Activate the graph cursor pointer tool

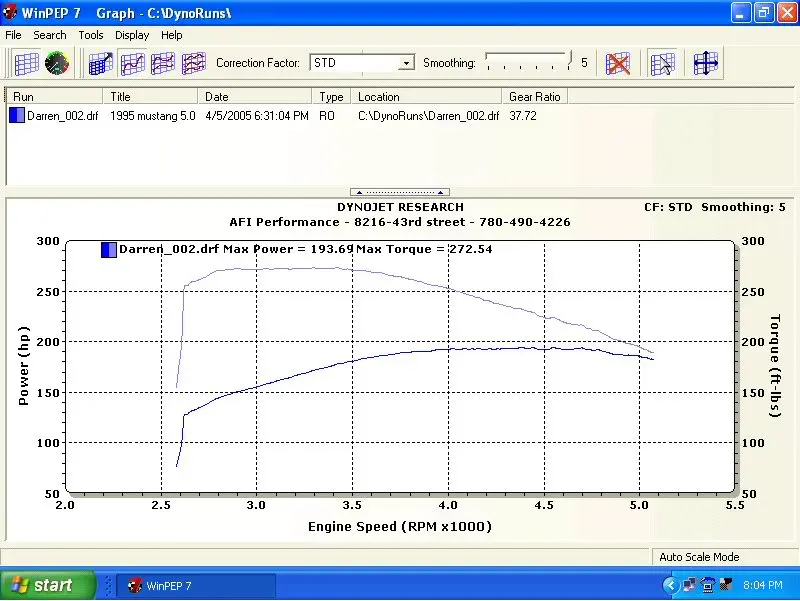663,64
